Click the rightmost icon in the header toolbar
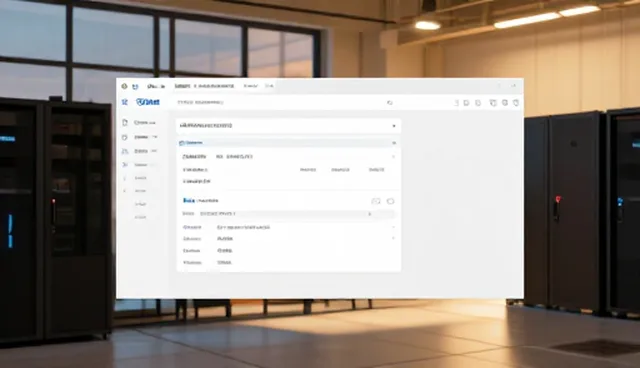Image resolution: width=640 pixels, height=368 pixels. pos(516,103)
